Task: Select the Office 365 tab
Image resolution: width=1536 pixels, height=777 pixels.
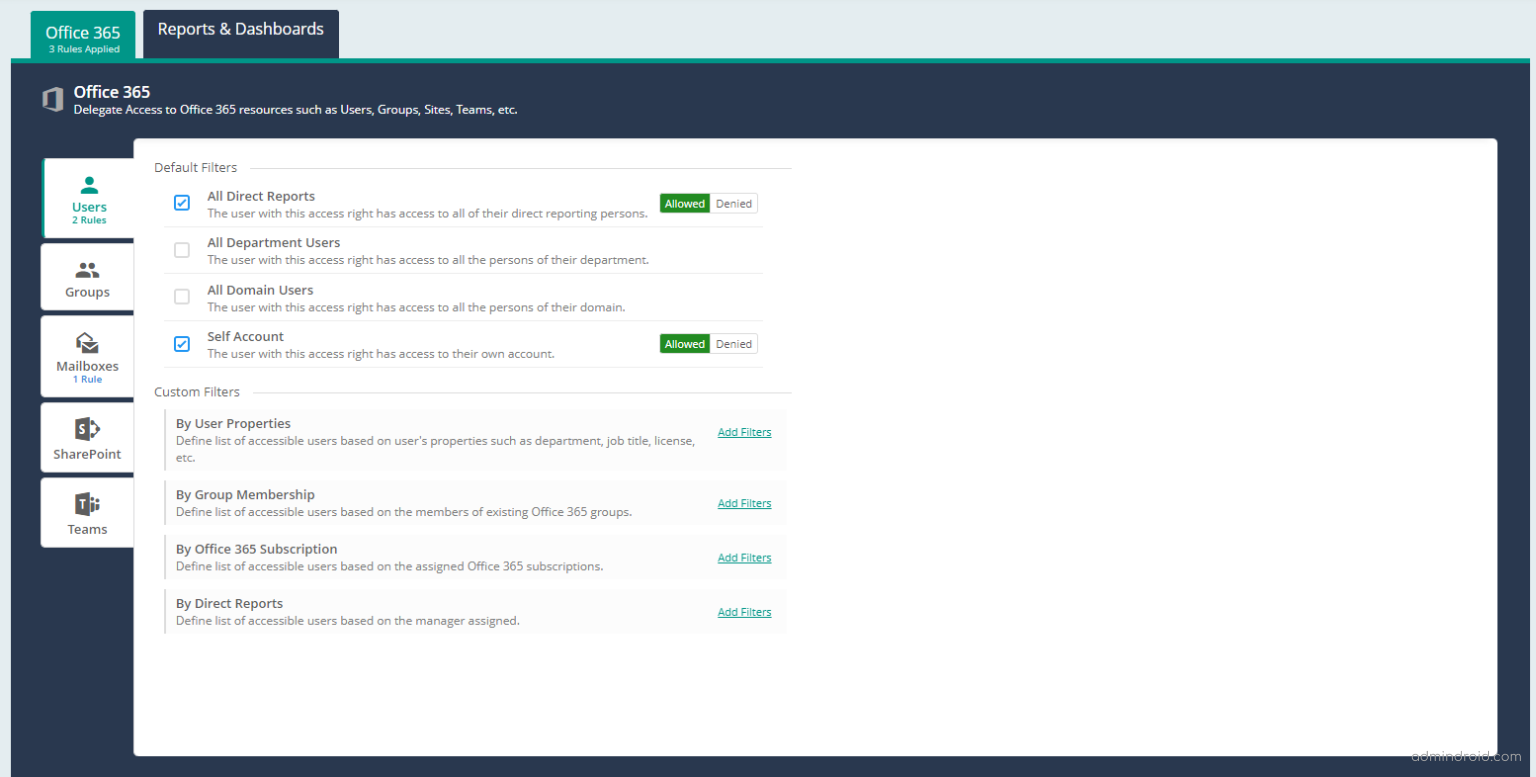Action: (82, 32)
